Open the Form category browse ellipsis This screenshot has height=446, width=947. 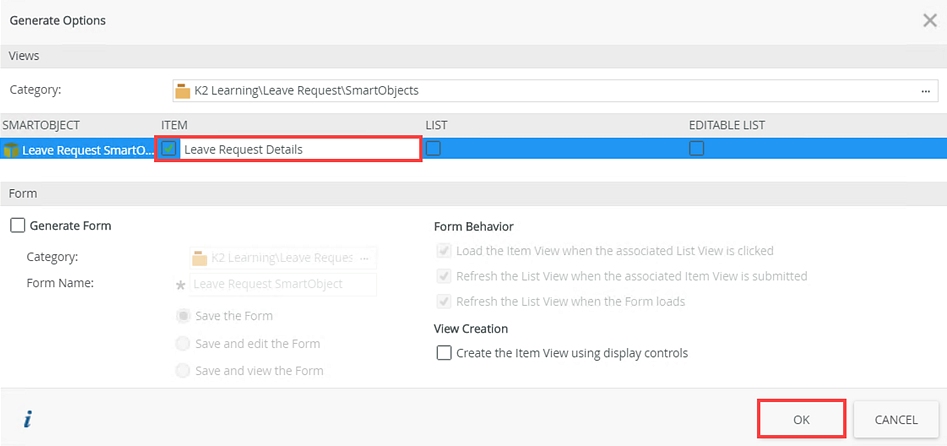tap(365, 258)
